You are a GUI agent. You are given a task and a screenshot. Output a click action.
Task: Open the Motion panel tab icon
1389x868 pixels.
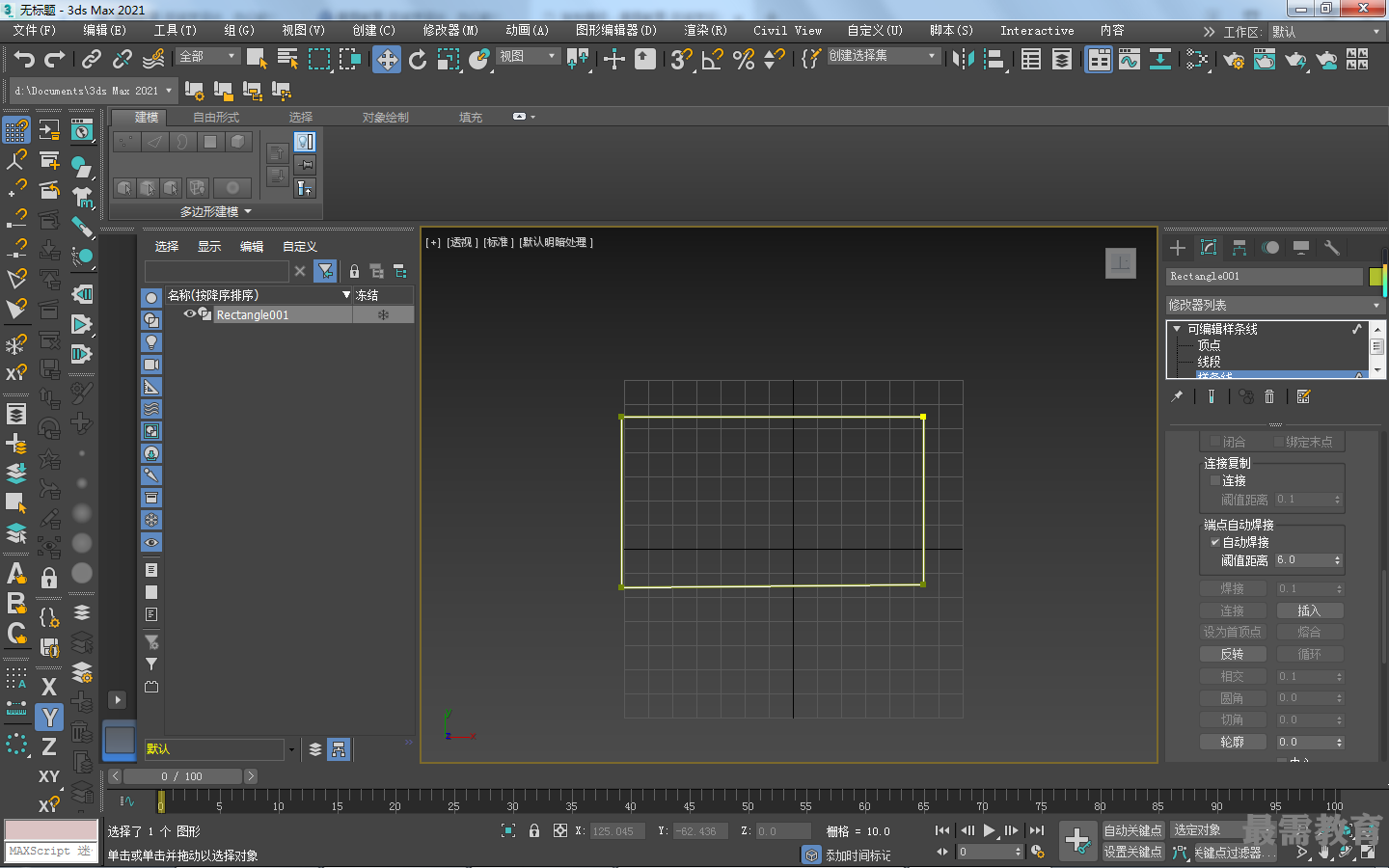(x=1270, y=248)
